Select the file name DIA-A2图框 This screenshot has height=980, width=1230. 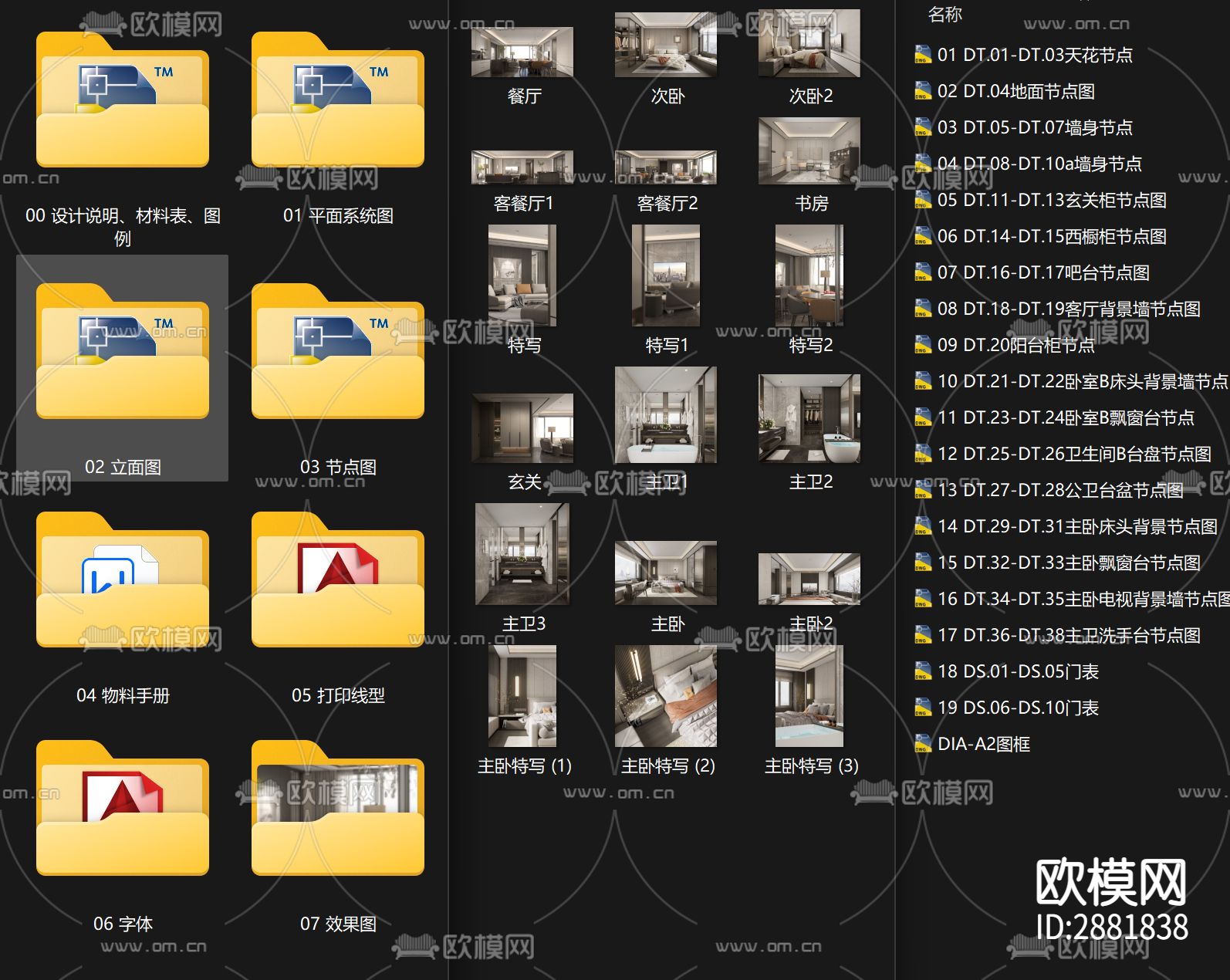point(984,744)
